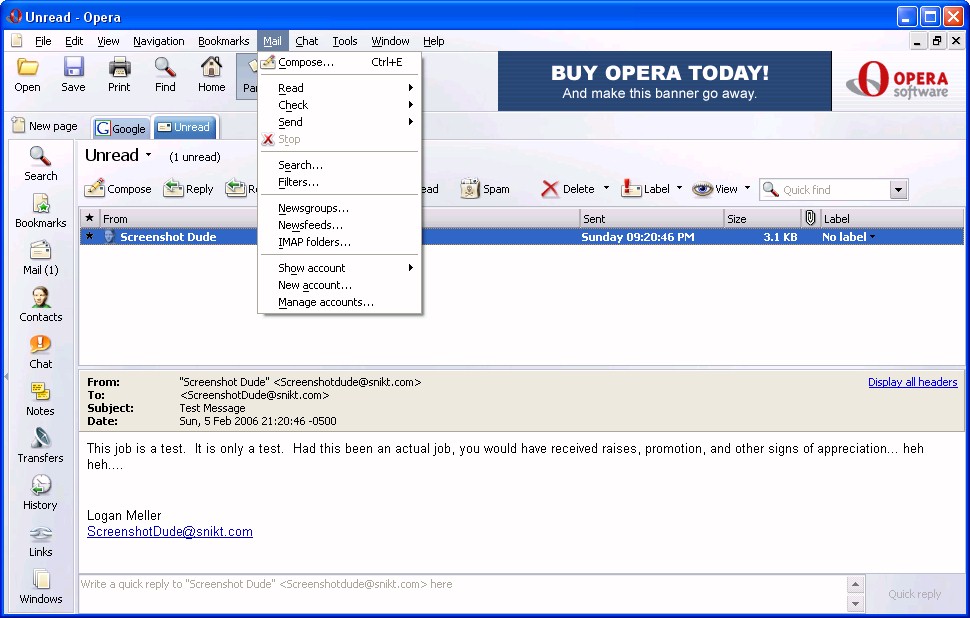The image size is (970, 618).
Task: Open the ScreenshotDude@snikt.com email link
Action: point(169,532)
